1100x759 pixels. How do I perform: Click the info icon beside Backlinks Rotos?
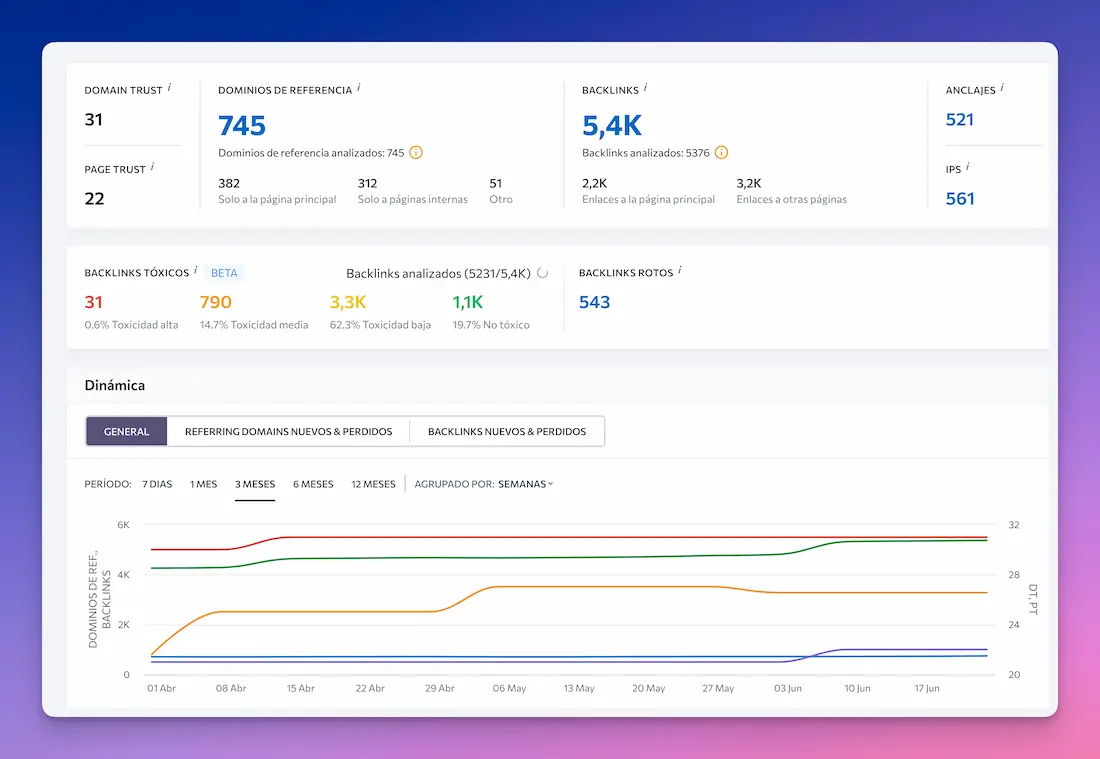tap(679, 271)
